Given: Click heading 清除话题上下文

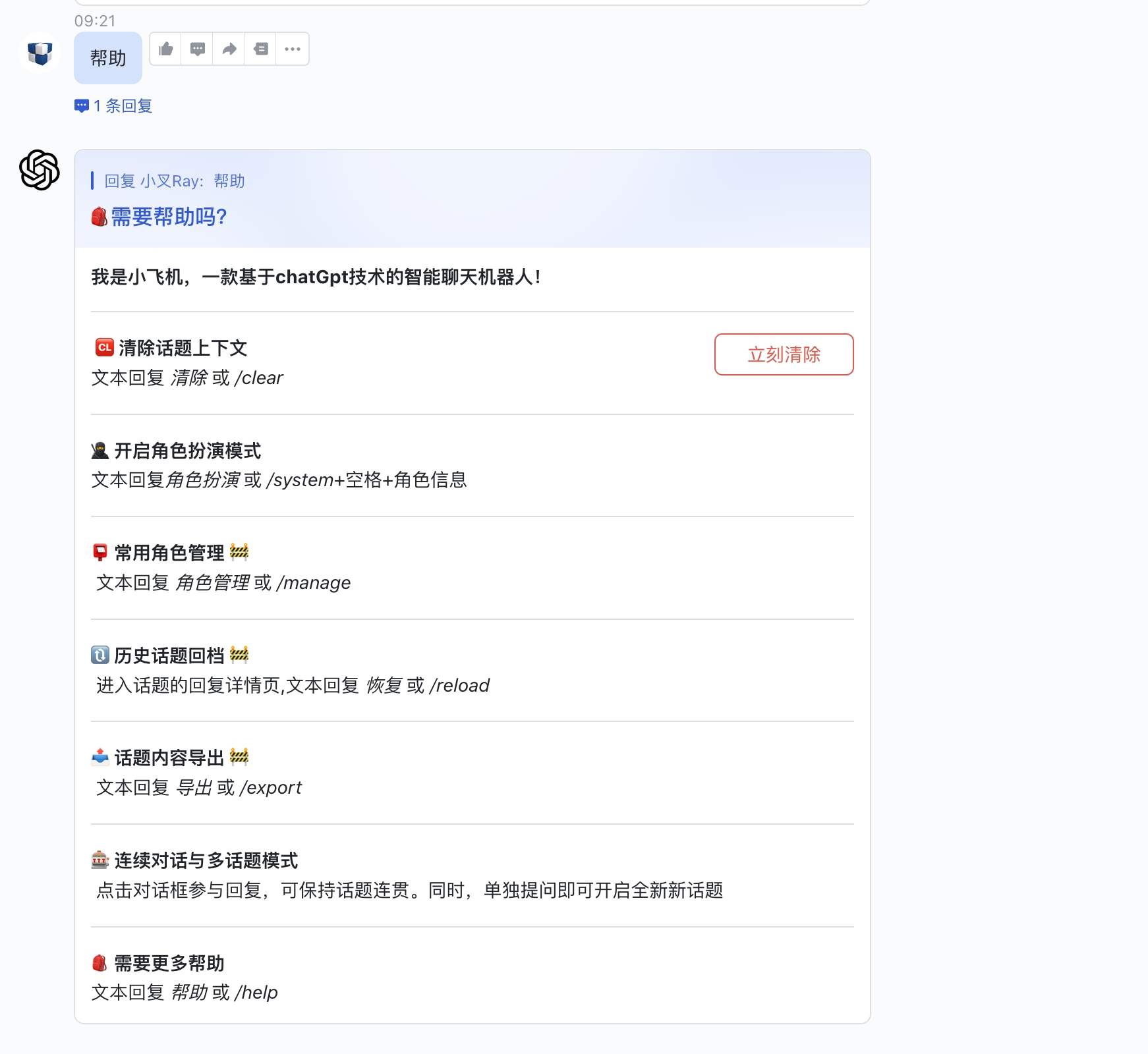Looking at the screenshot, I should coord(183,348).
